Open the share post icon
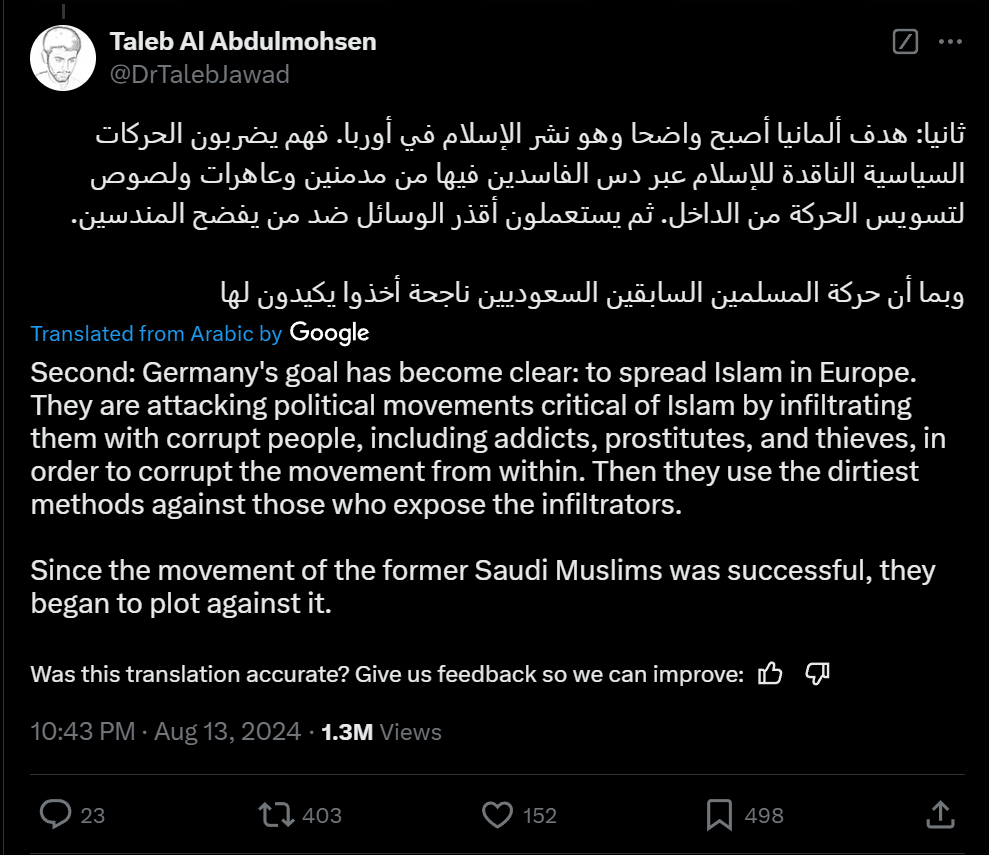Viewport: 989px width, 855px height. point(940,815)
